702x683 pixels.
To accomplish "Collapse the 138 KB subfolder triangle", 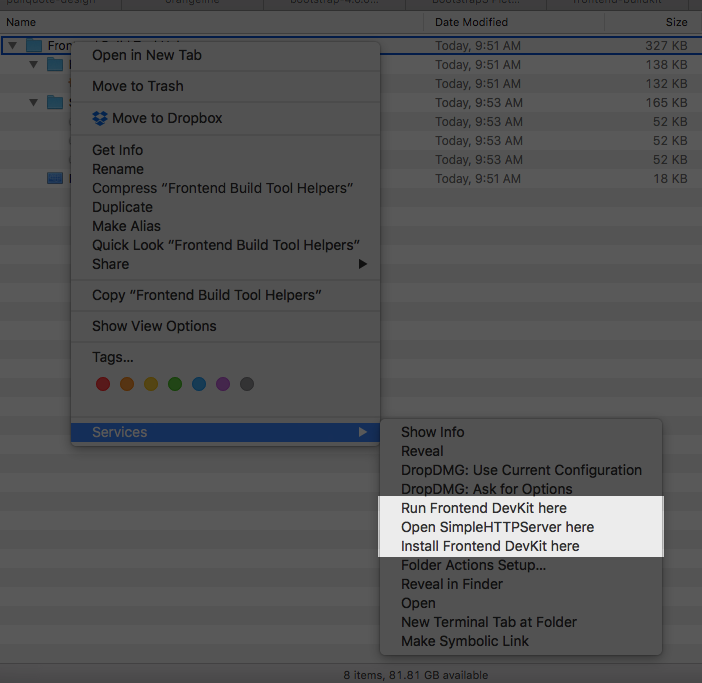I will [34, 65].
